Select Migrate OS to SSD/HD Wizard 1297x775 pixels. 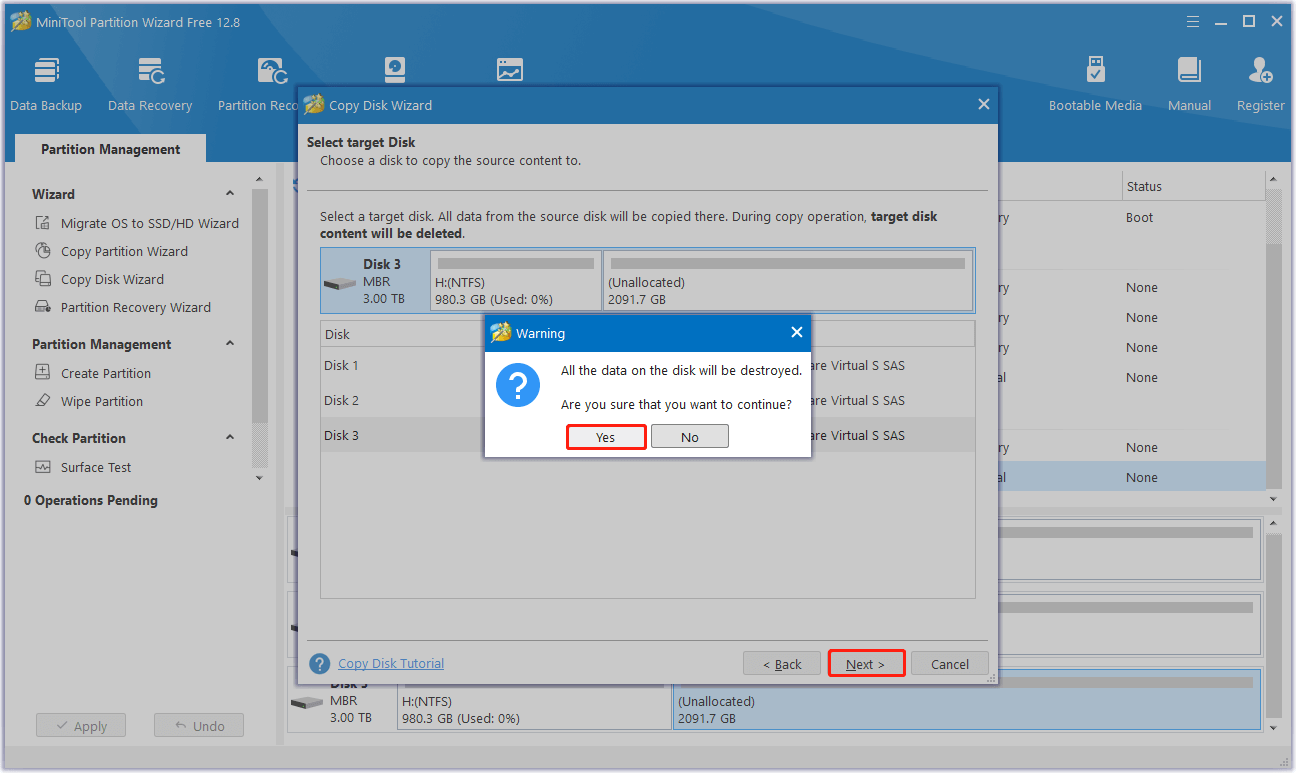point(150,223)
